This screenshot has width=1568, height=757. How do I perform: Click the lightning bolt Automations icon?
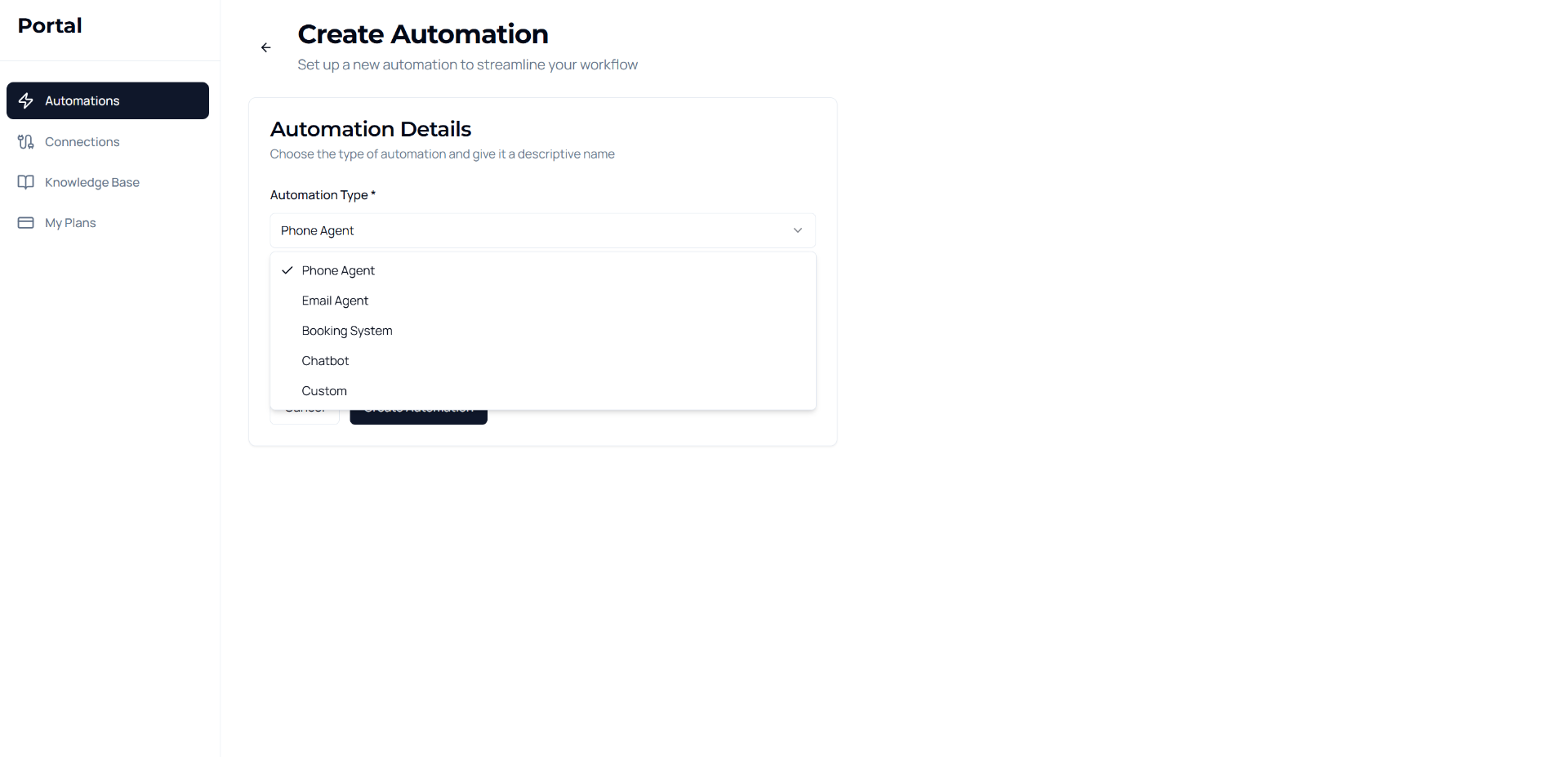pyautogui.click(x=26, y=100)
